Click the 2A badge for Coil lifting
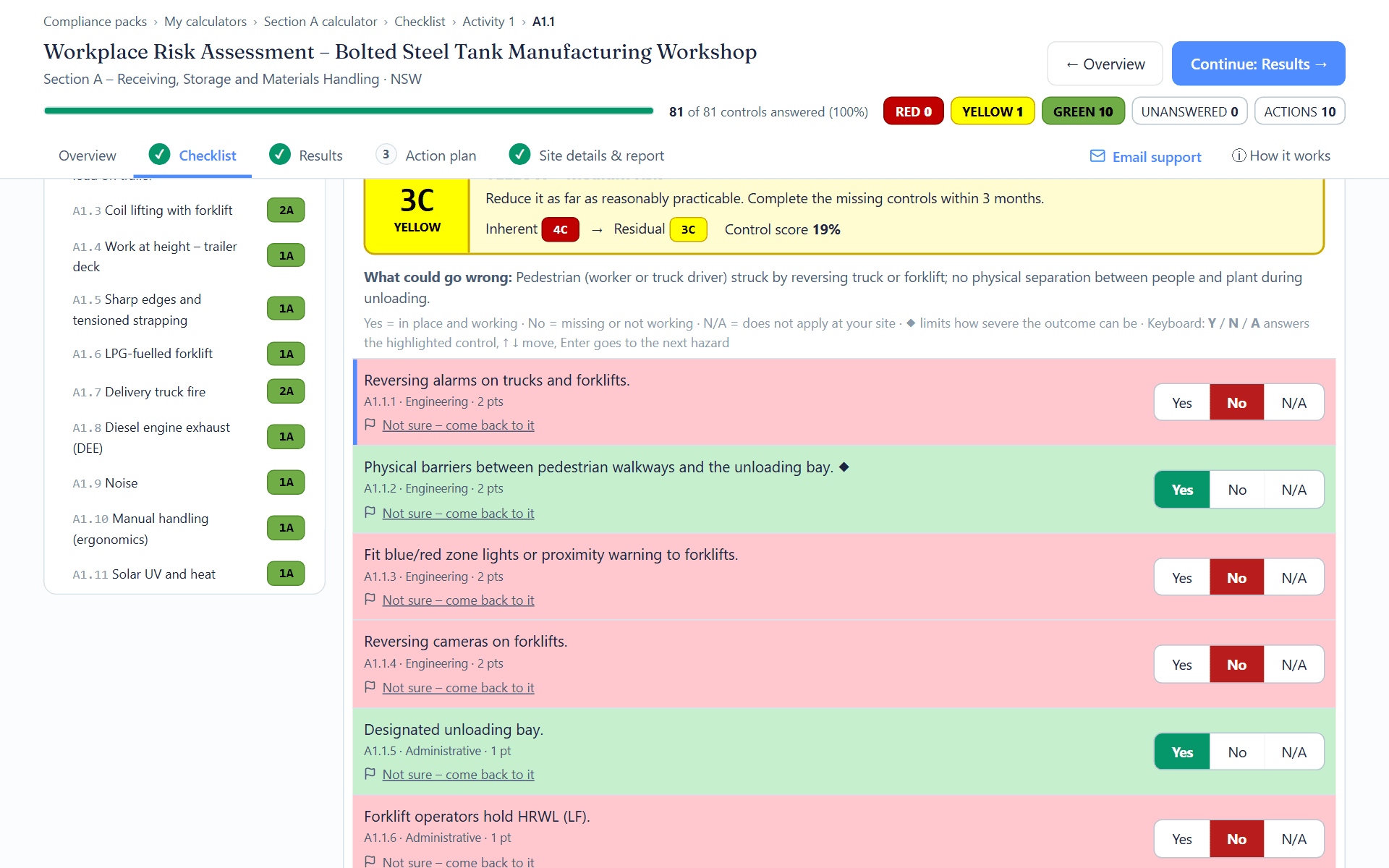The height and width of the screenshot is (868, 1389). (286, 210)
